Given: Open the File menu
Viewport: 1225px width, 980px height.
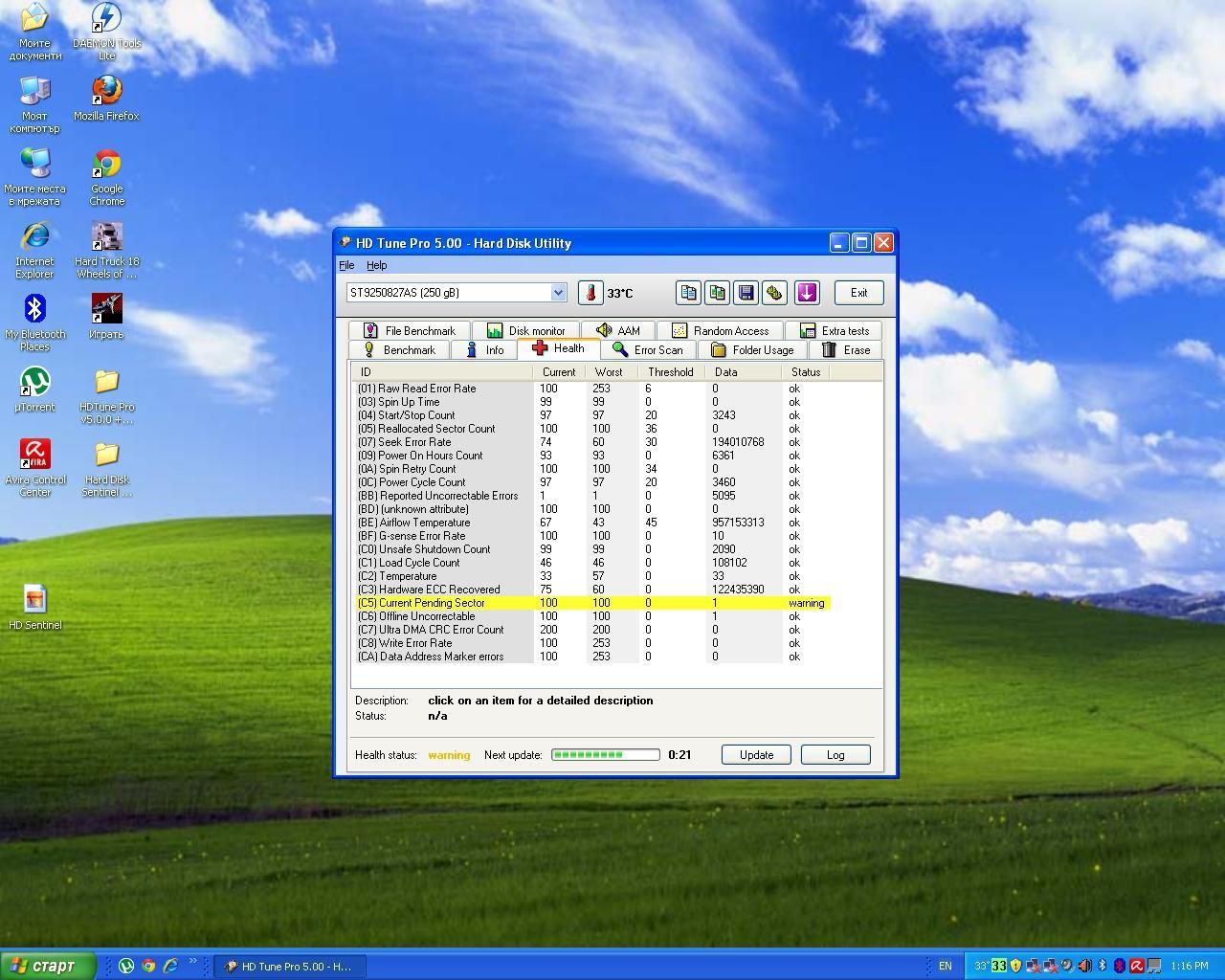Looking at the screenshot, I should pos(346,265).
